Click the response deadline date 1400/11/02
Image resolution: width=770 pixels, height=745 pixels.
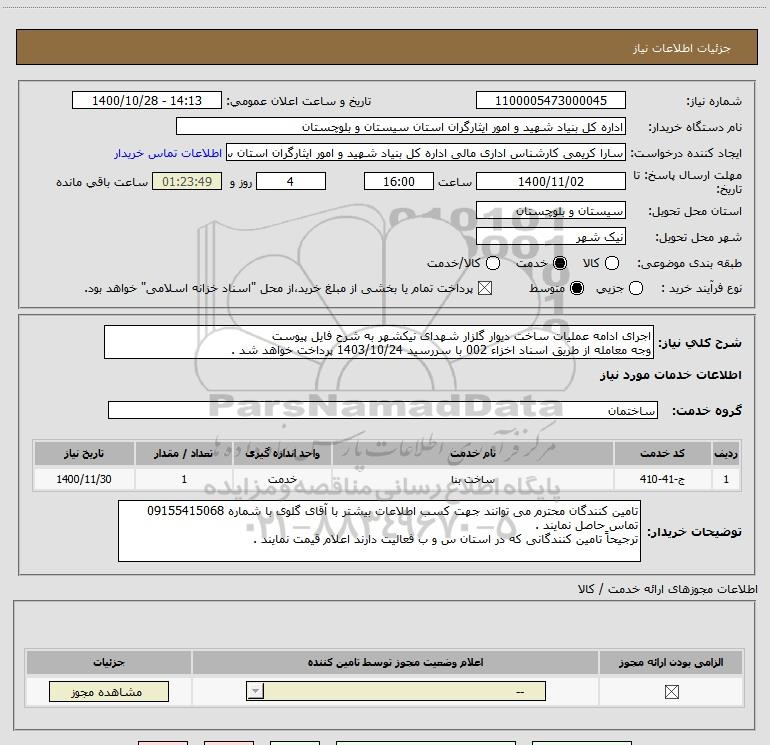pyautogui.click(x=550, y=181)
